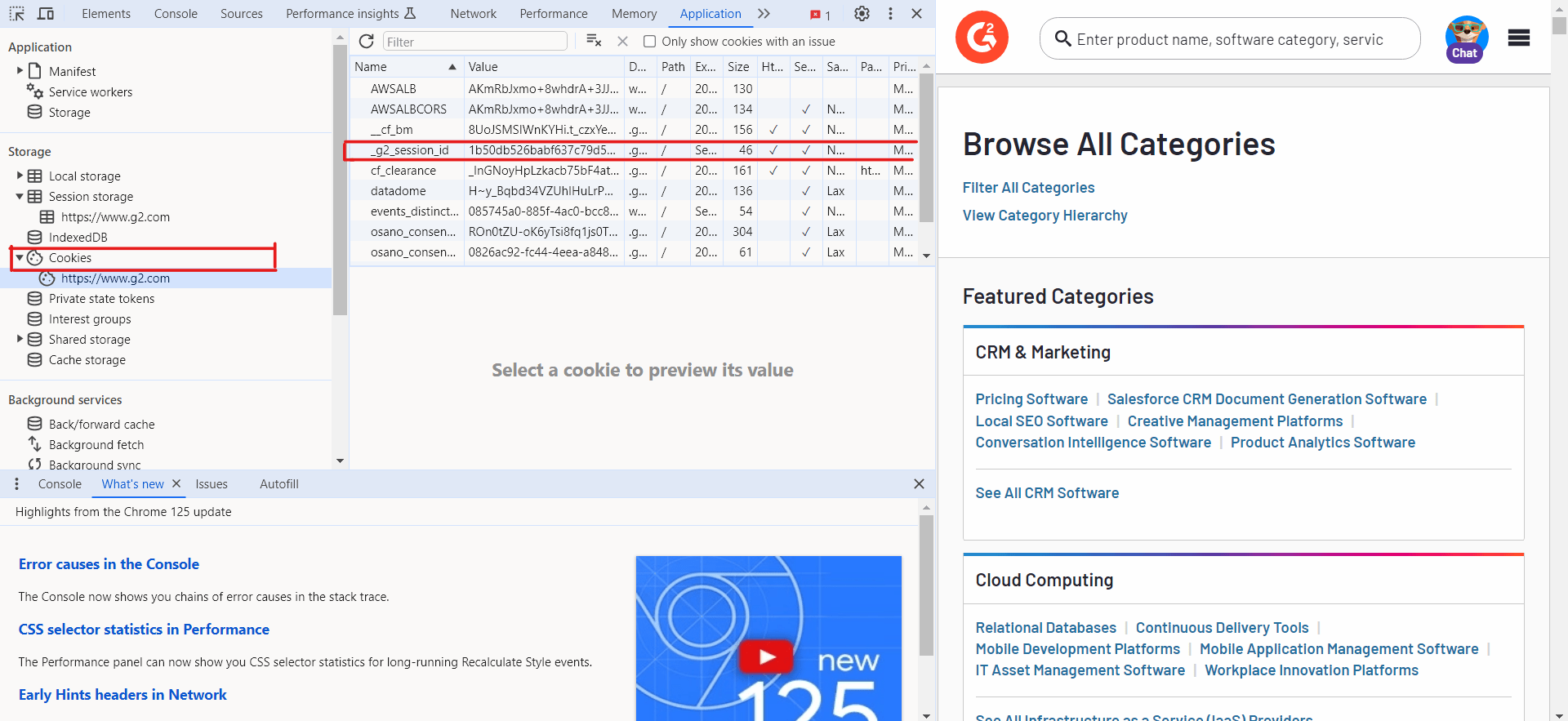The height and width of the screenshot is (721, 1568).
Task: Open the Issues drawer tab
Action: (212, 484)
